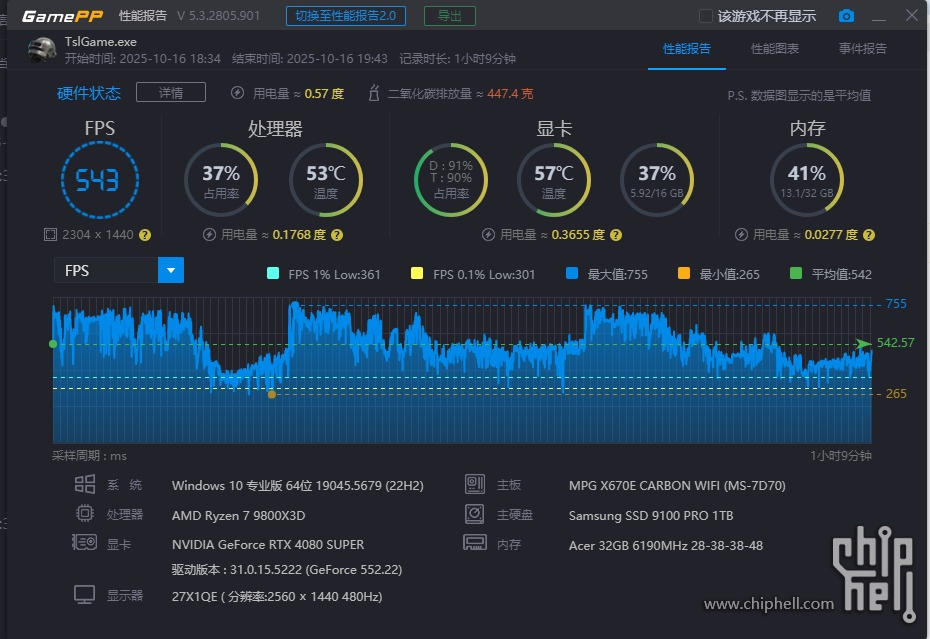
Task: Click the FPS metric selection box
Action: [106, 270]
